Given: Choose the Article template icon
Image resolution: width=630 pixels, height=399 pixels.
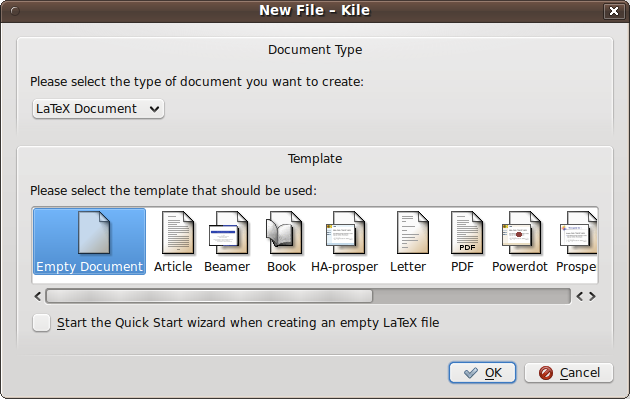Looking at the screenshot, I should click(178, 233).
